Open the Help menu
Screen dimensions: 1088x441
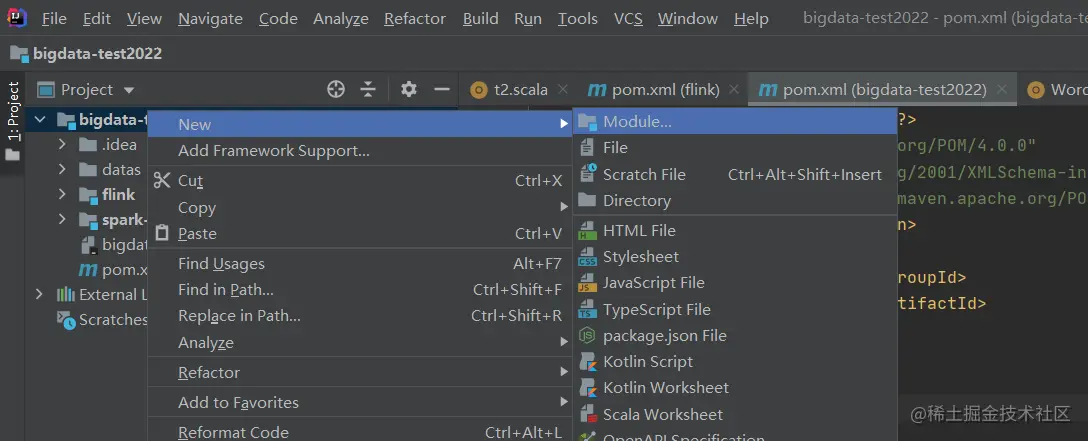point(751,19)
